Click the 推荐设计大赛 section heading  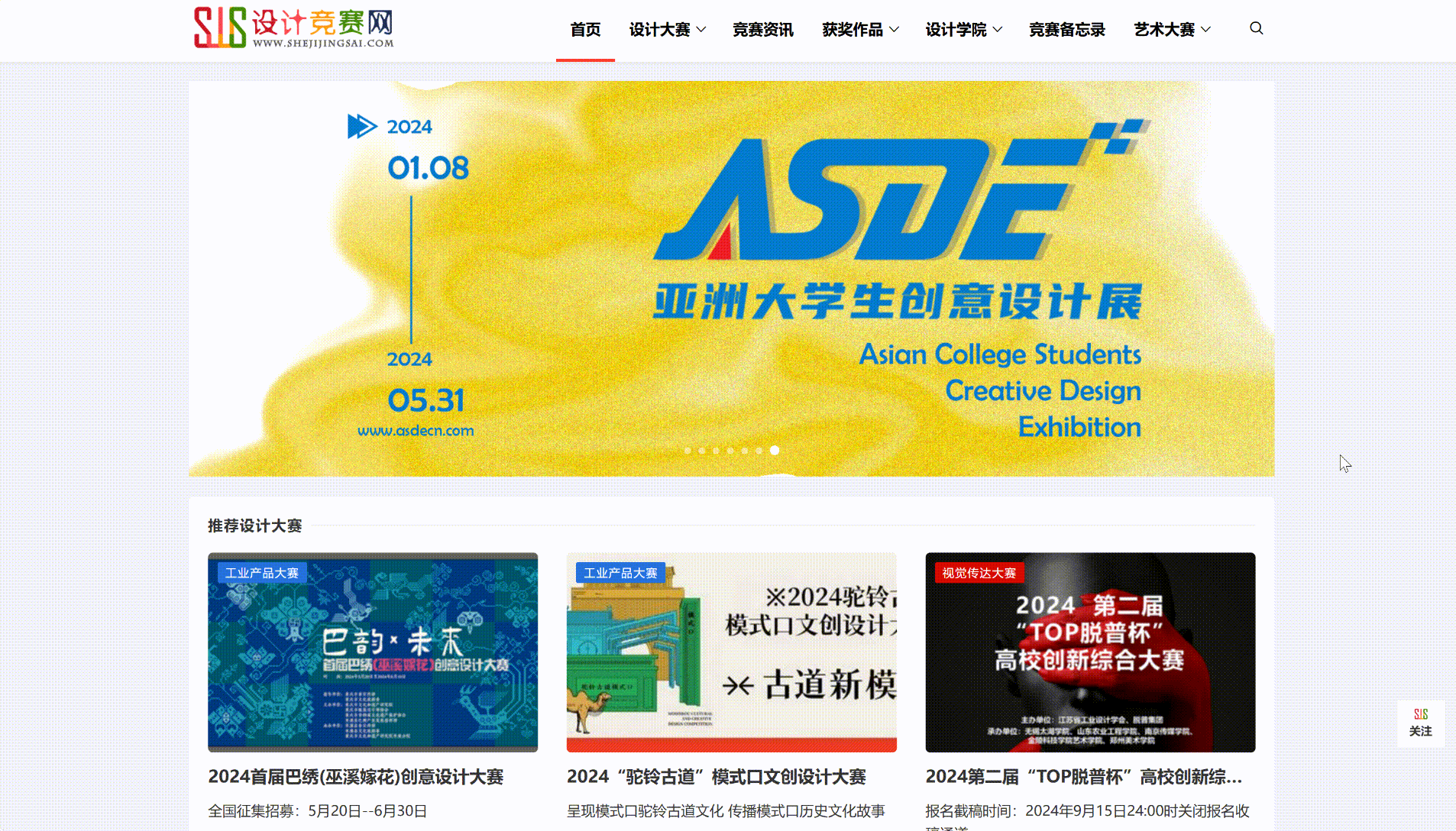[x=254, y=525]
